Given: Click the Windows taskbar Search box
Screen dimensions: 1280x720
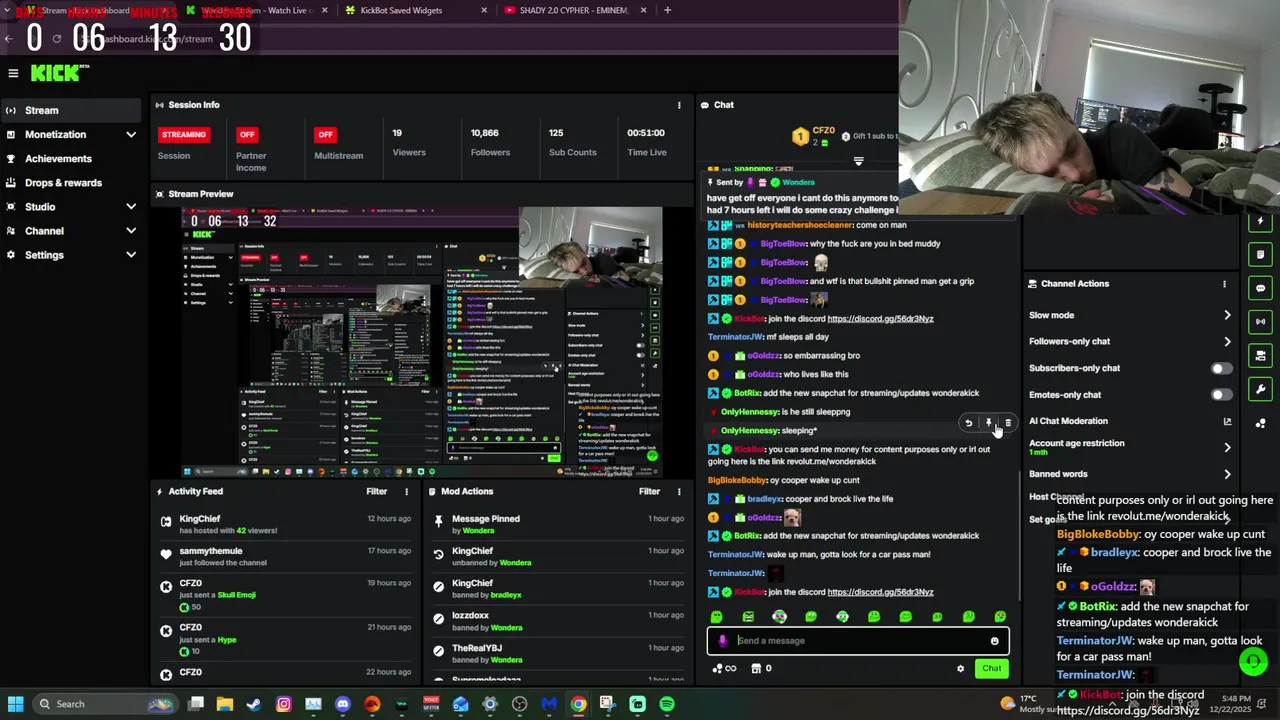Looking at the screenshot, I should [x=104, y=704].
